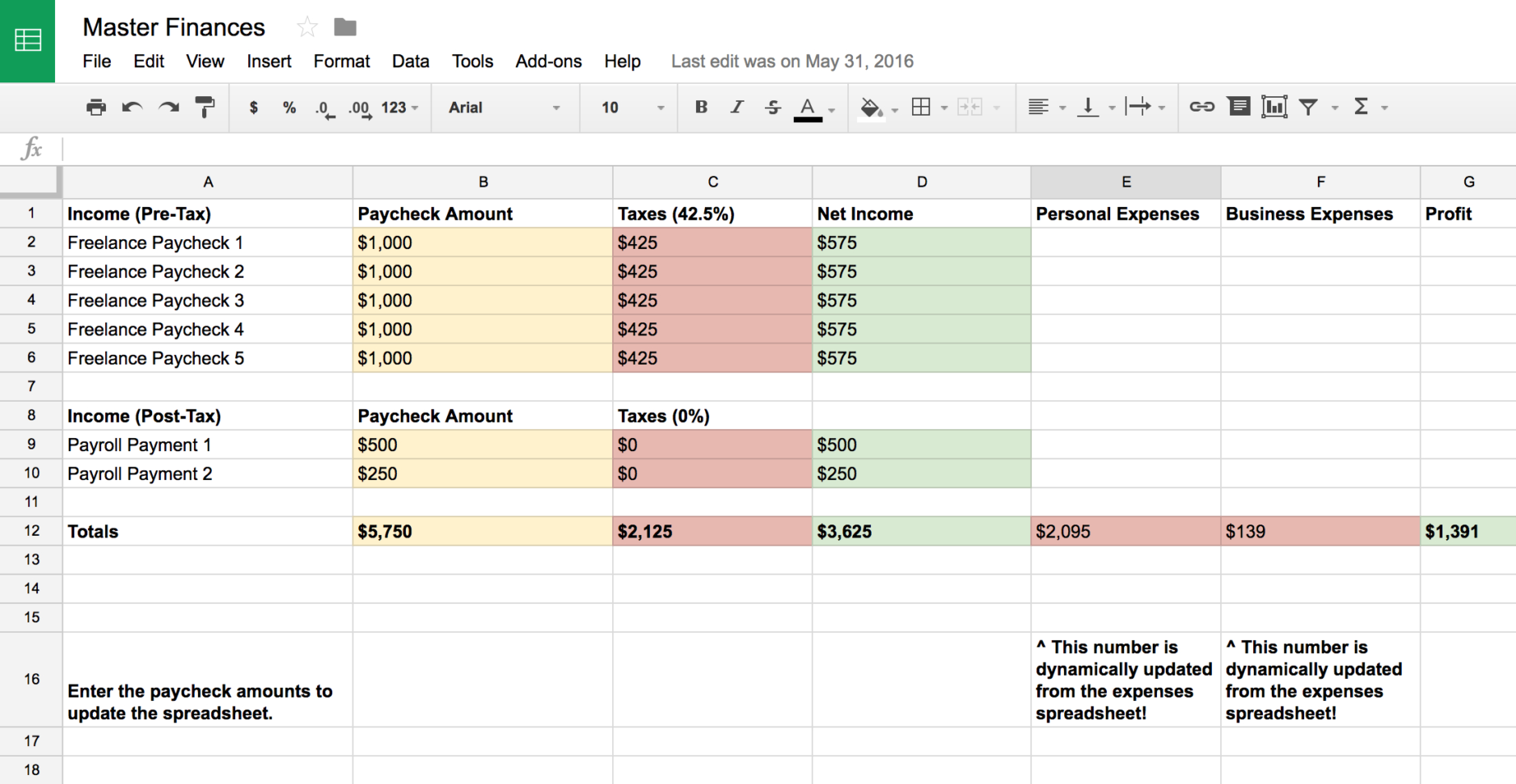This screenshot has width=1516, height=784.
Task: Open the Add-ons menu
Action: click(x=548, y=61)
